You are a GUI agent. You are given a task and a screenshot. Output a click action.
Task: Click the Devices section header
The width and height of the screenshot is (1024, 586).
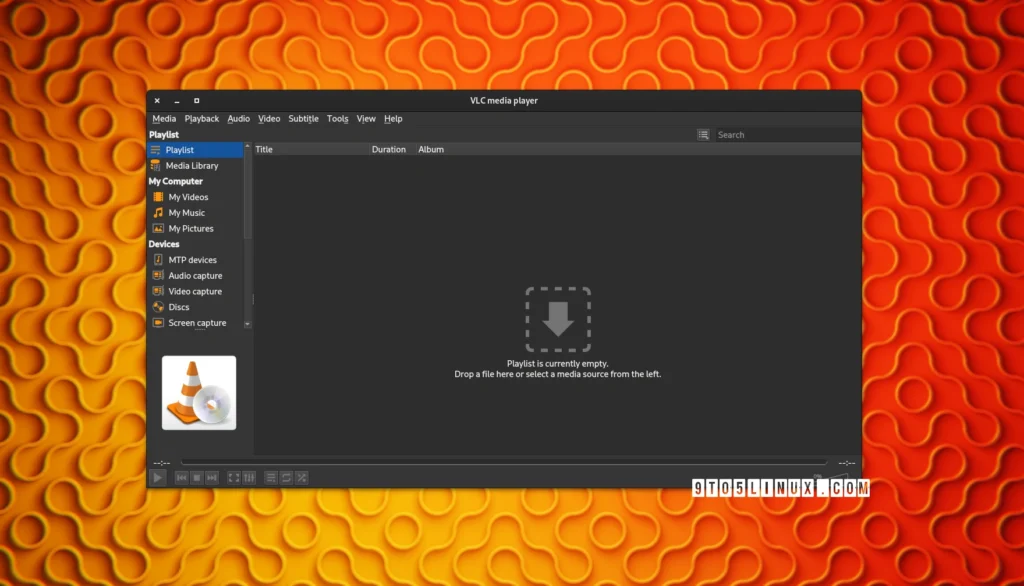pyautogui.click(x=164, y=244)
